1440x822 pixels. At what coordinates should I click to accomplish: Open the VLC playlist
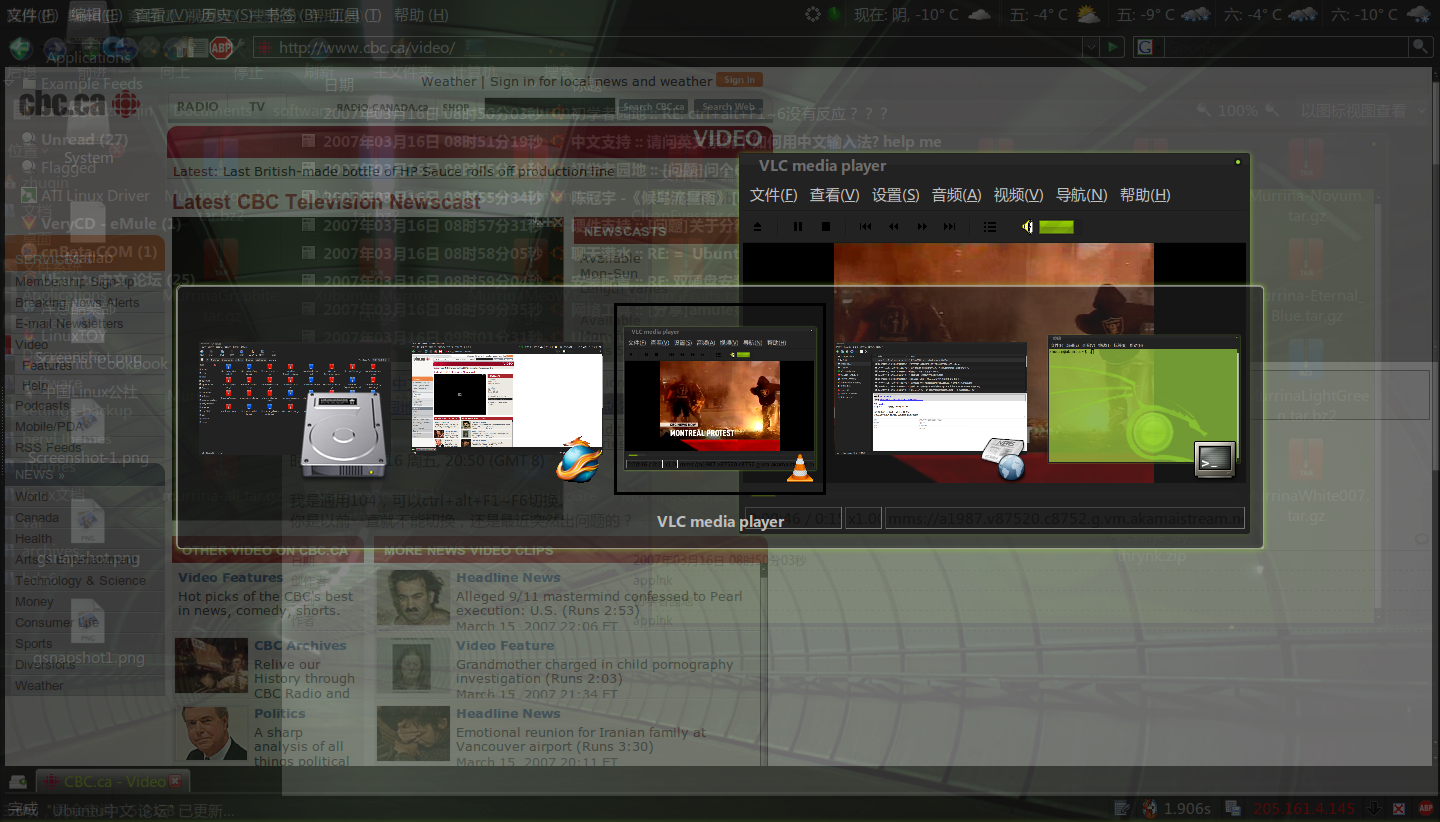[x=990, y=227]
